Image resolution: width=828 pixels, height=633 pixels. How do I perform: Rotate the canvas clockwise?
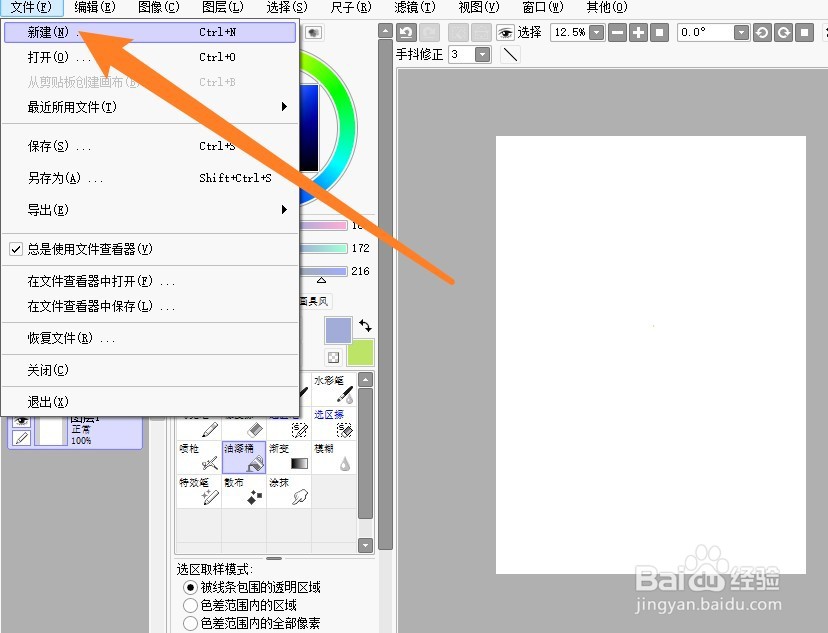tap(784, 33)
